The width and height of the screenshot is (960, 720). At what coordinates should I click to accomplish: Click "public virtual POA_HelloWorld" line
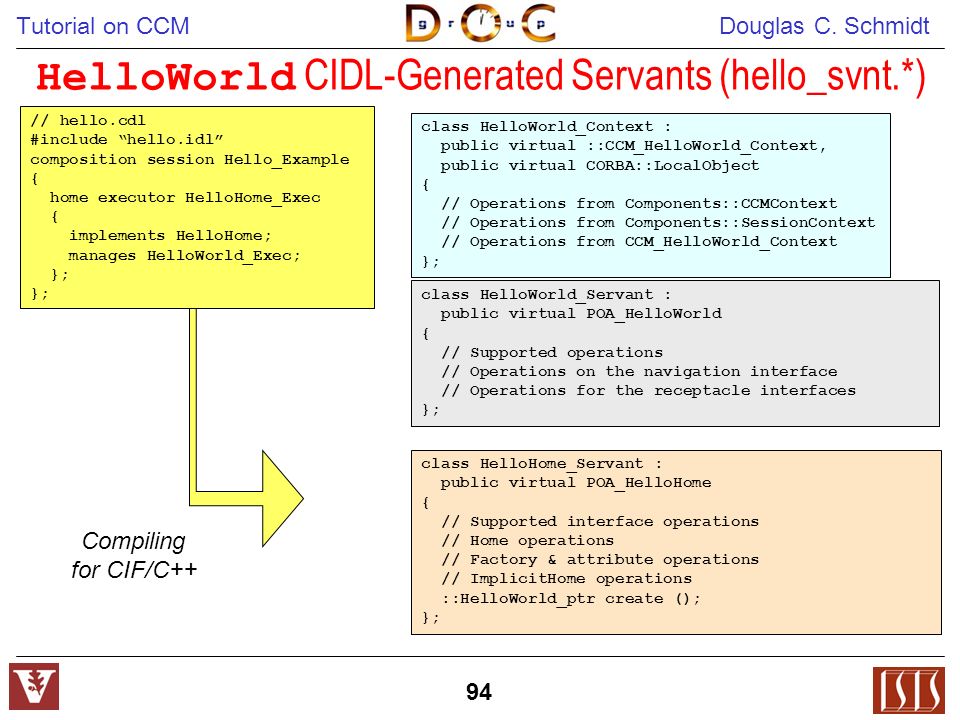580,313
